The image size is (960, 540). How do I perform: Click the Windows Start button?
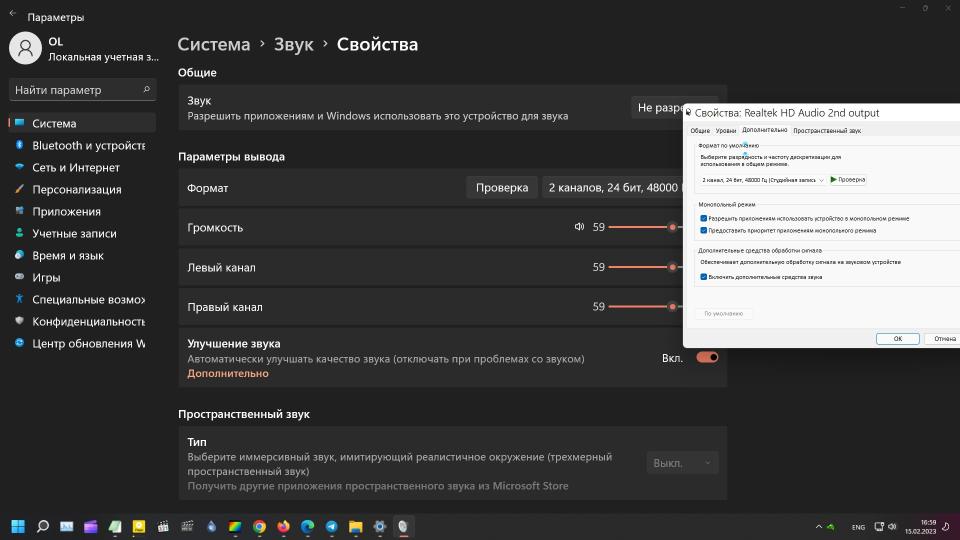[x=18, y=526]
